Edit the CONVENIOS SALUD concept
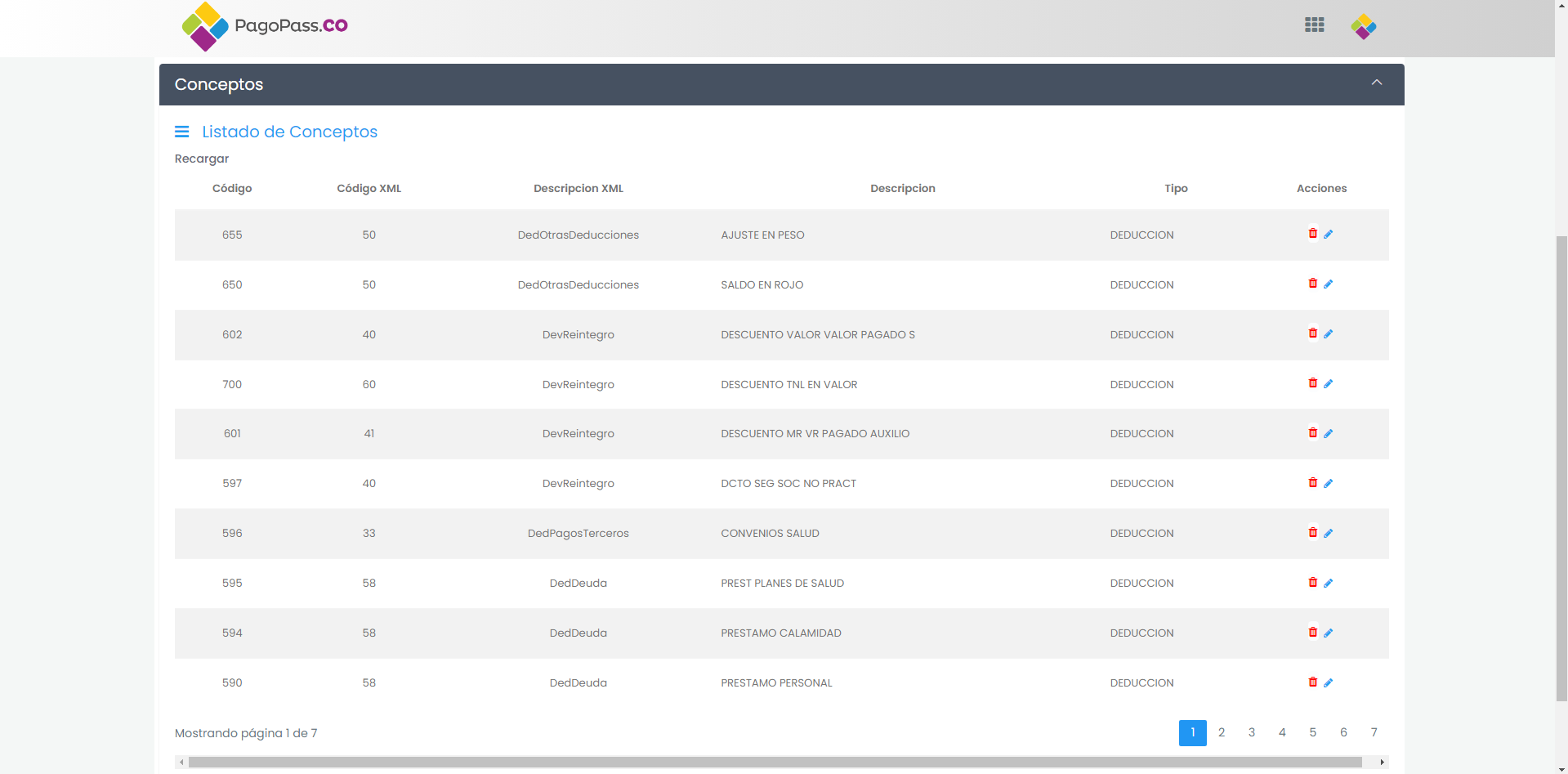This screenshot has width=1568, height=774. tap(1328, 534)
